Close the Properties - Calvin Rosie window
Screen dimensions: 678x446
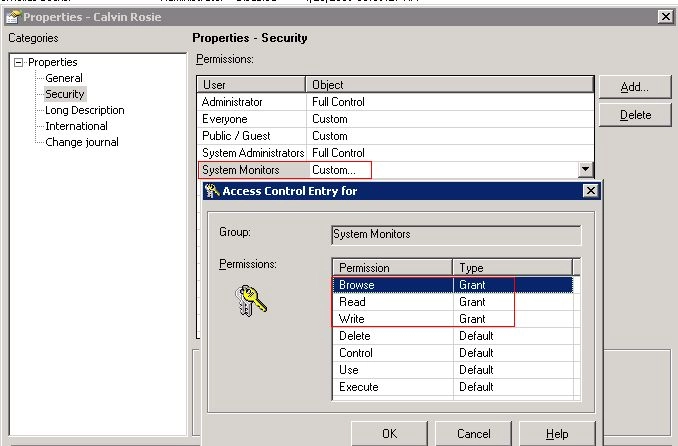(x=665, y=17)
